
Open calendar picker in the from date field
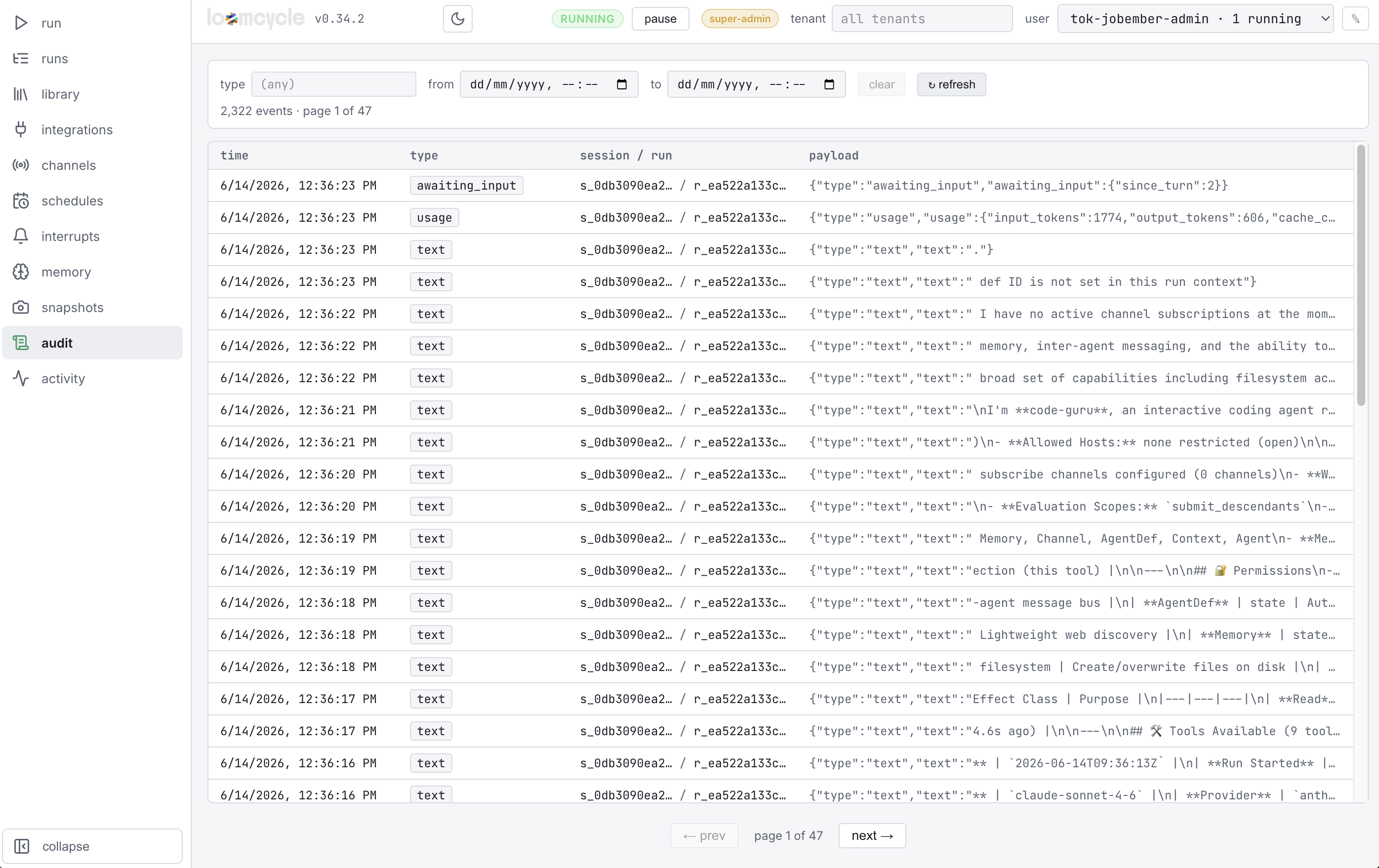[x=621, y=84]
